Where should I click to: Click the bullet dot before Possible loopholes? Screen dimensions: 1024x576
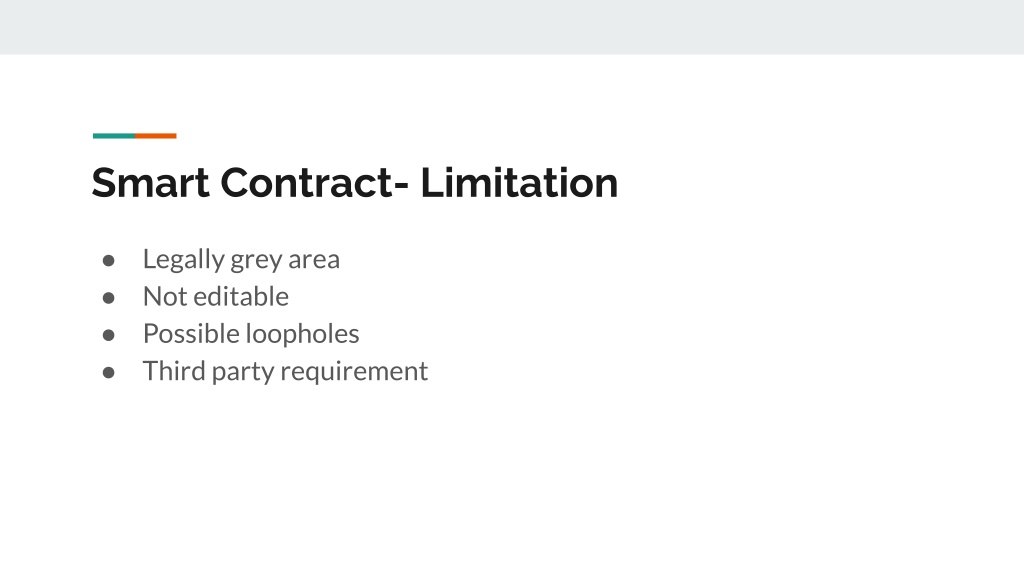pos(109,336)
